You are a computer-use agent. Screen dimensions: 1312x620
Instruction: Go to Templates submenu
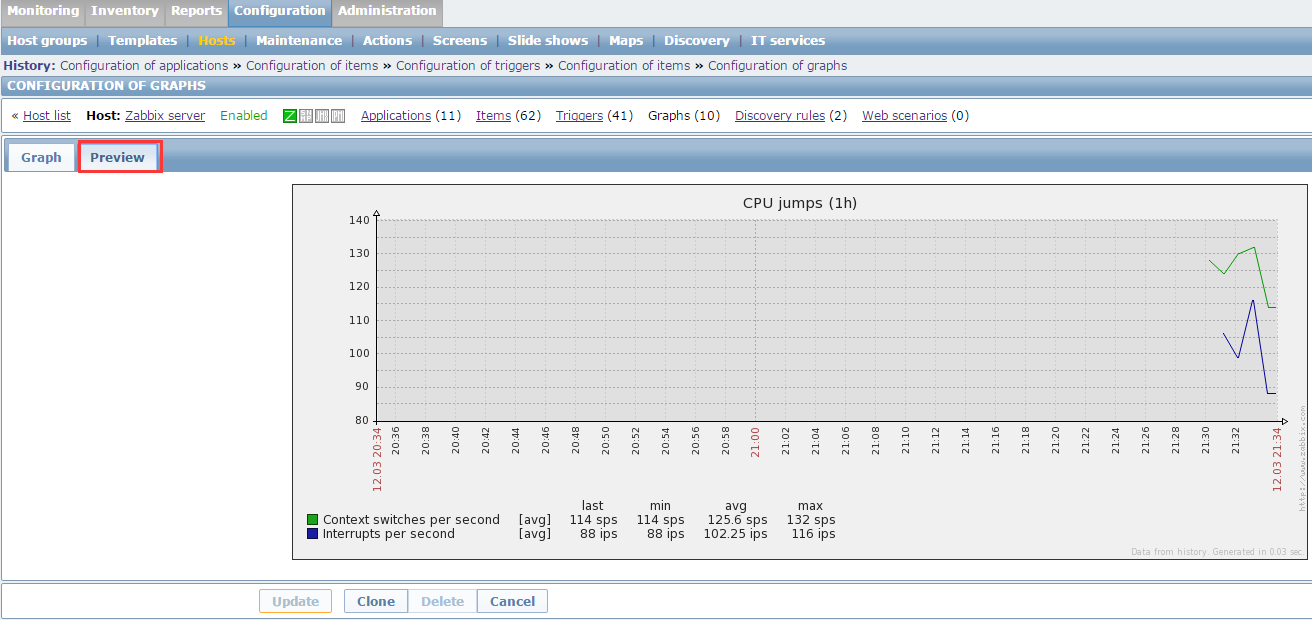click(142, 41)
